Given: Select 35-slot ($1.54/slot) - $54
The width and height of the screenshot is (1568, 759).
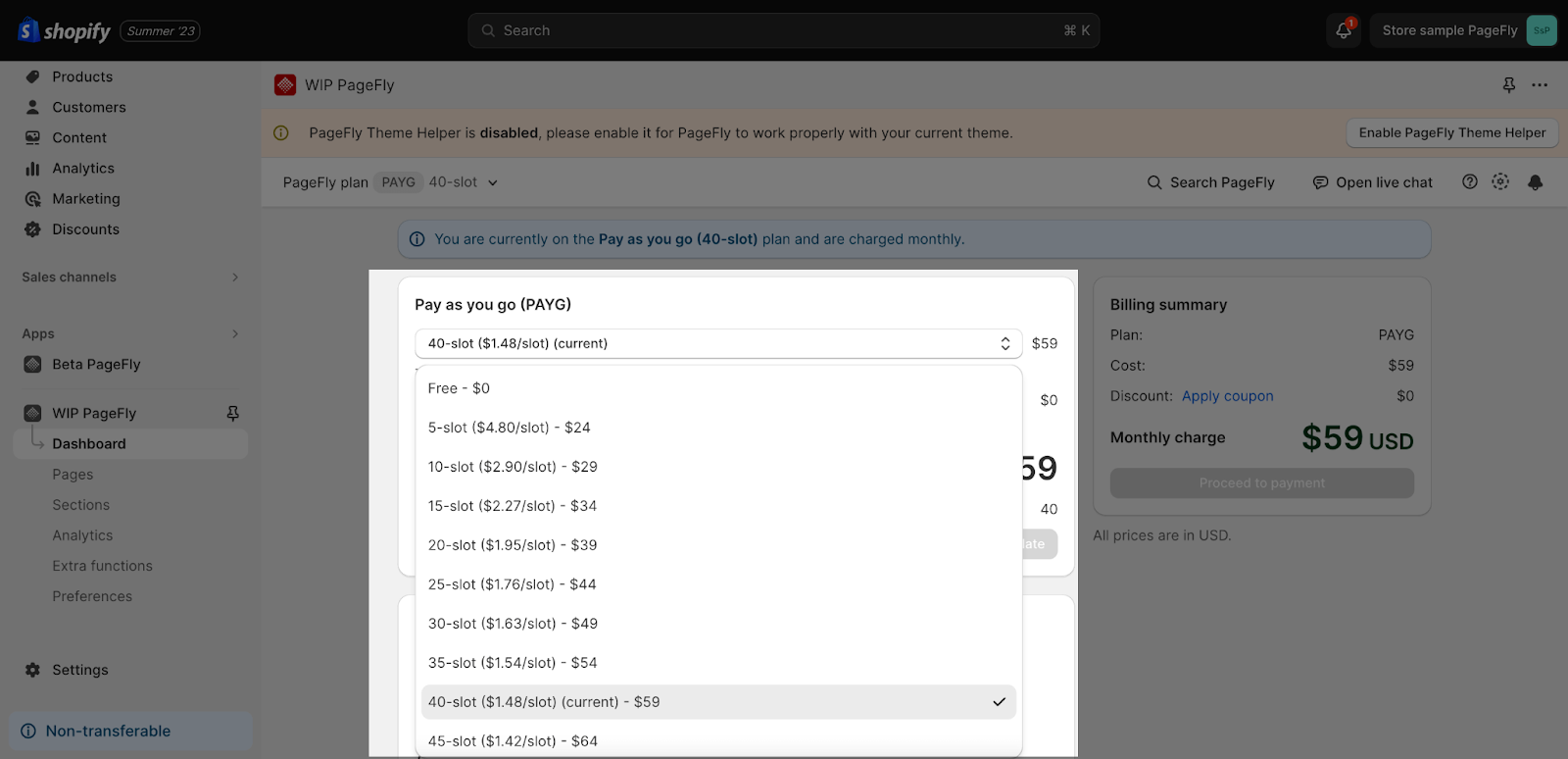Looking at the screenshot, I should click(x=718, y=663).
